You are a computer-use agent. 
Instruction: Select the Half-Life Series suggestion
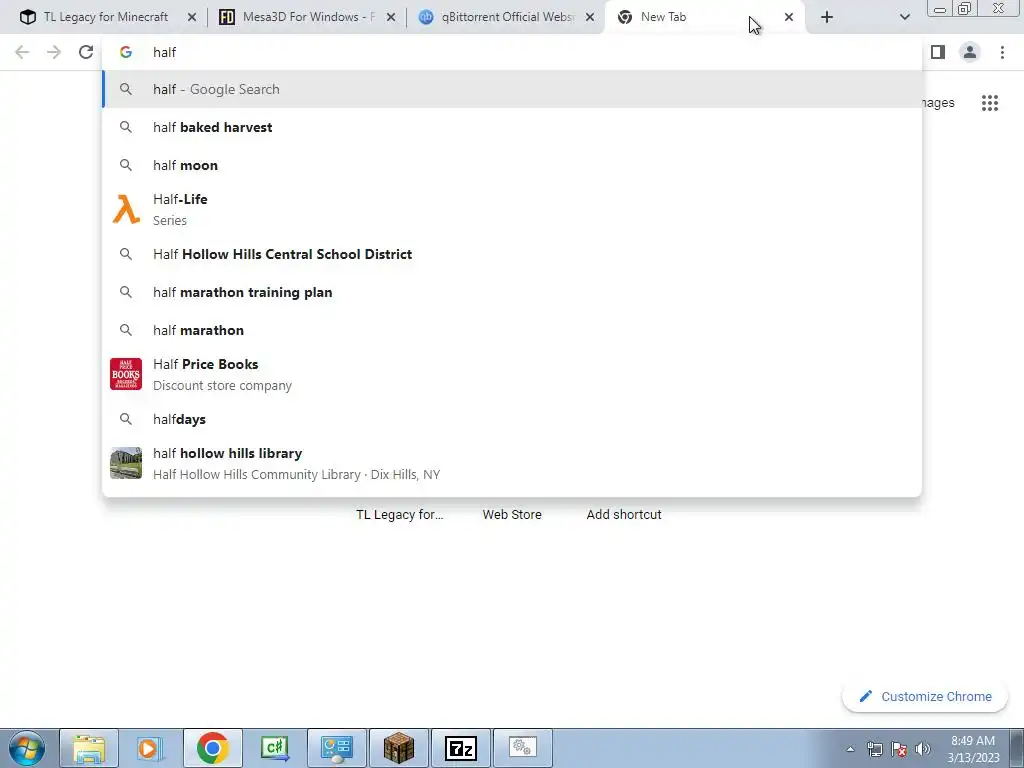(x=512, y=210)
